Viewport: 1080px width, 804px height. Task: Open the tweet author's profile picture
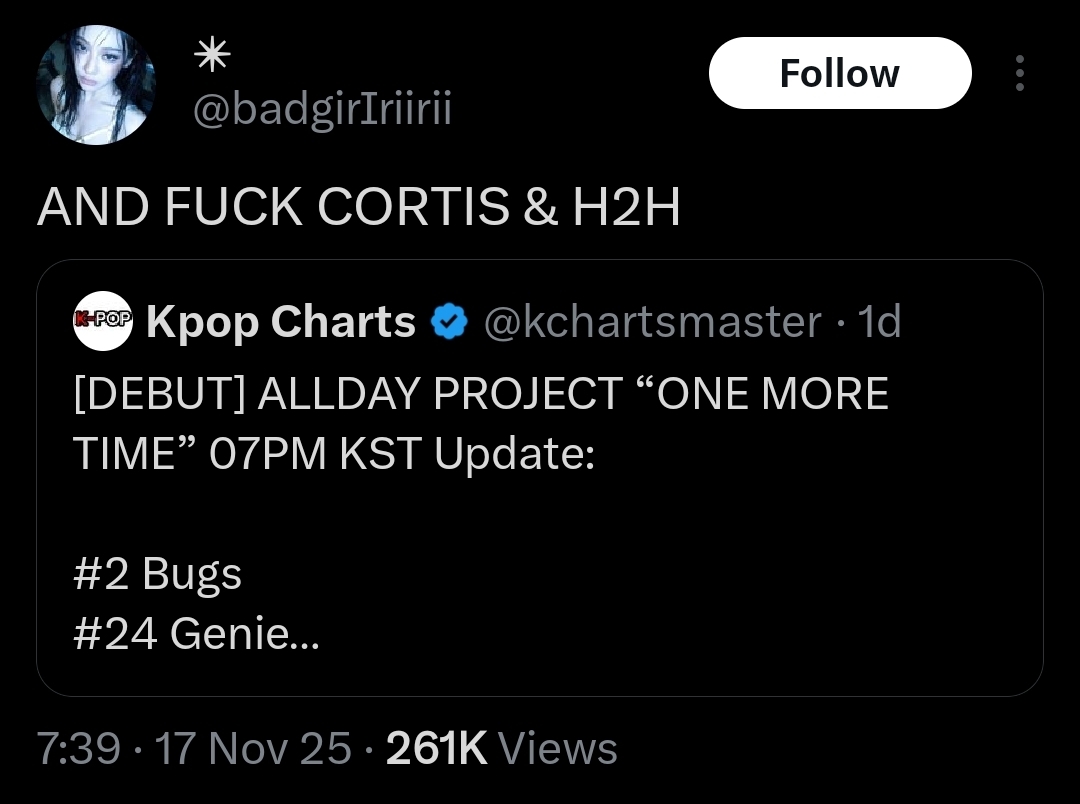[x=96, y=85]
